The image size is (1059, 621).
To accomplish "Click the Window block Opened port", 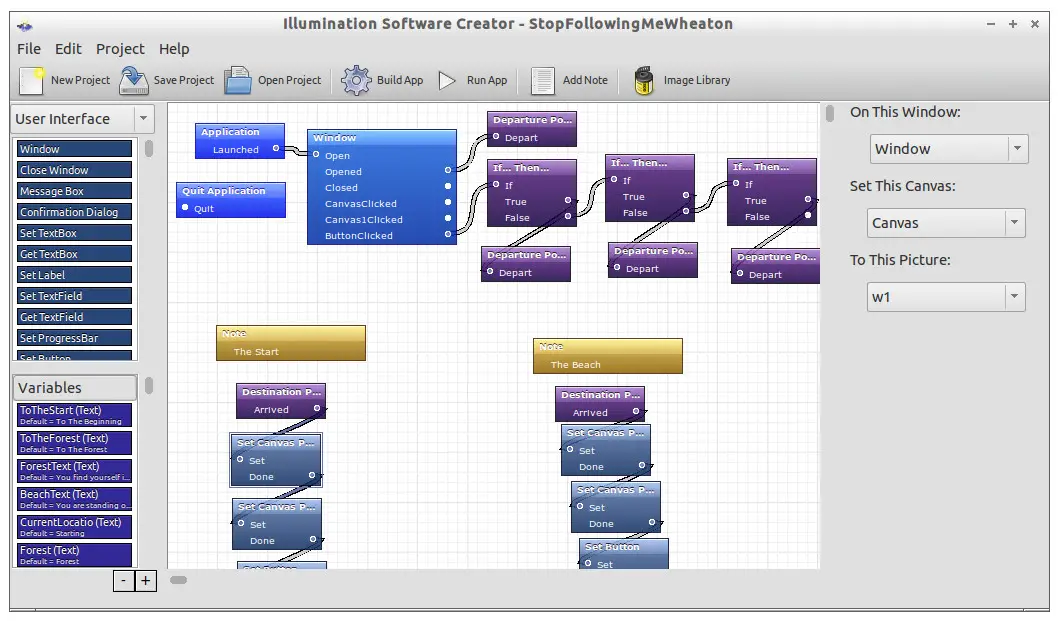I will pos(448,170).
